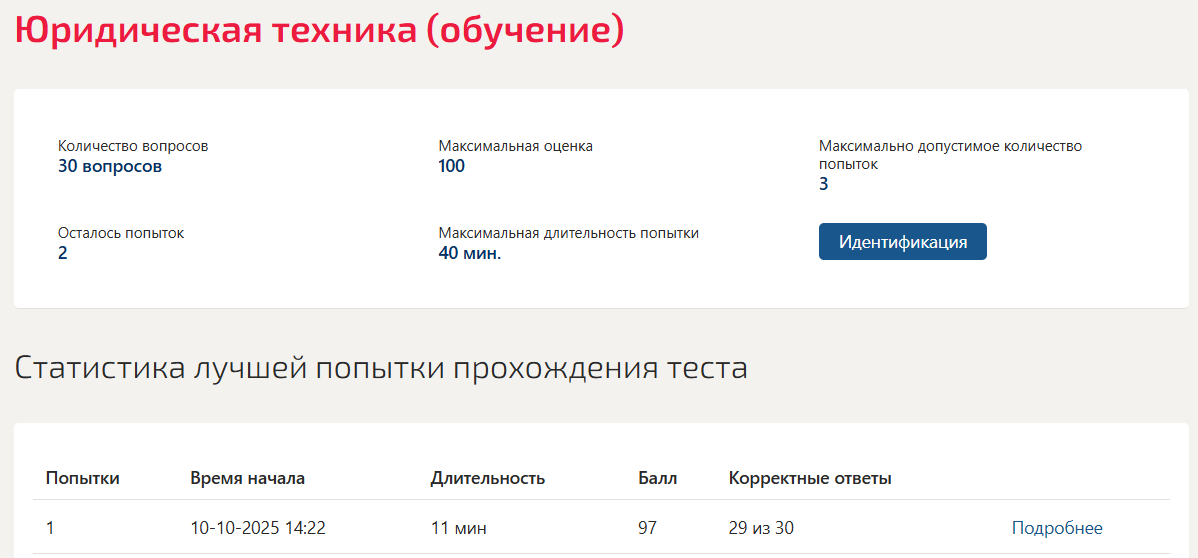The image size is (1198, 558).
Task: Click the Юридическая техника (обучение) page title
Action: (319, 31)
